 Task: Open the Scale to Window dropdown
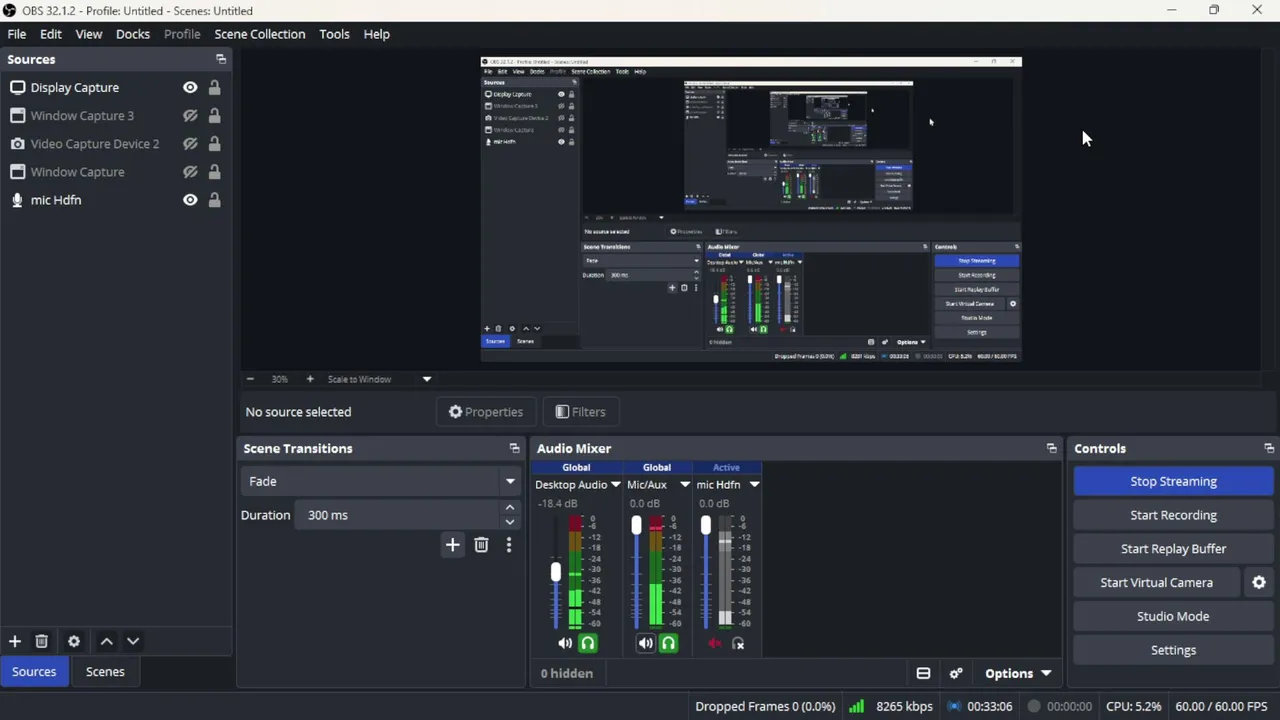pos(427,379)
